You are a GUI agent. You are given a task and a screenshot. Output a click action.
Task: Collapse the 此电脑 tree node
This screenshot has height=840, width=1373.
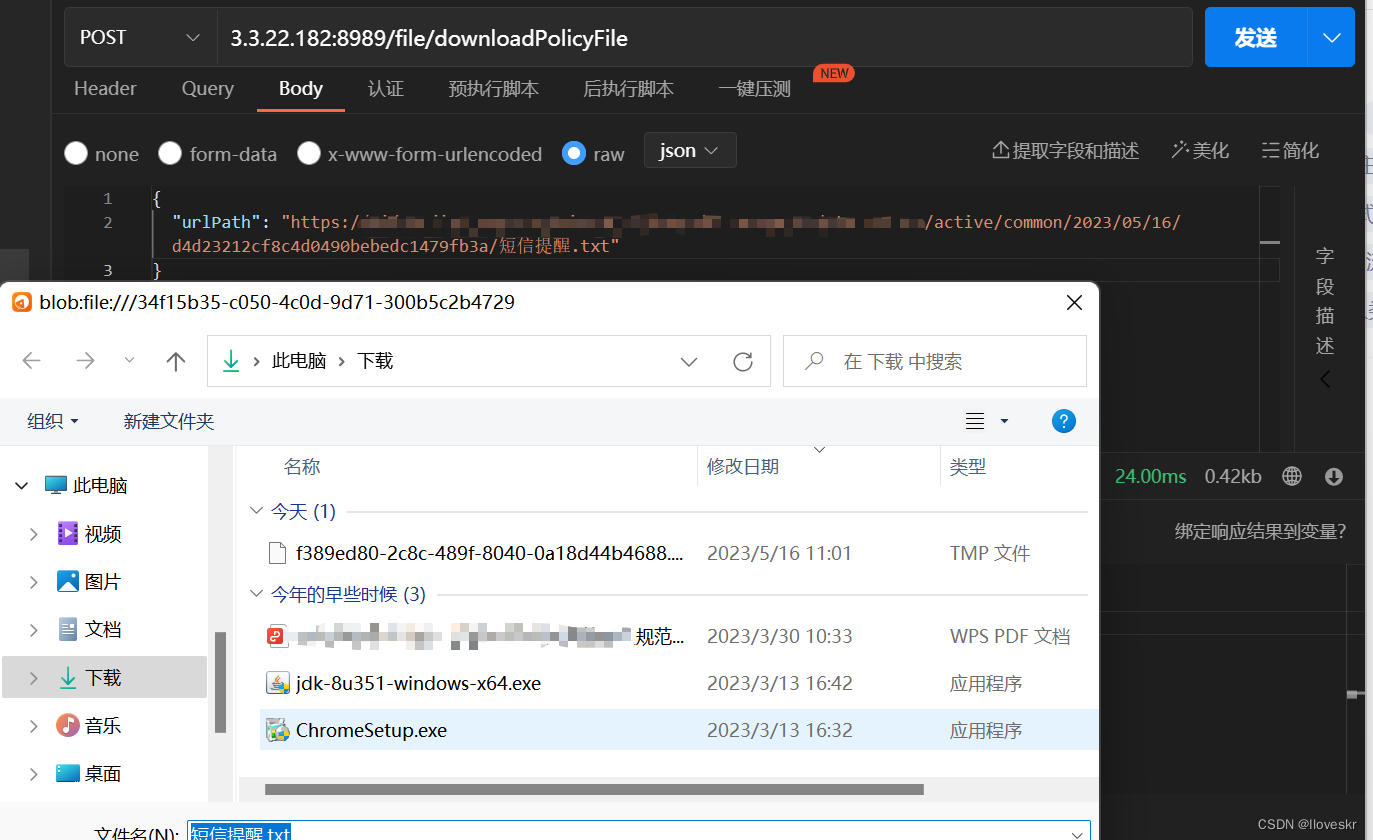click(22, 486)
